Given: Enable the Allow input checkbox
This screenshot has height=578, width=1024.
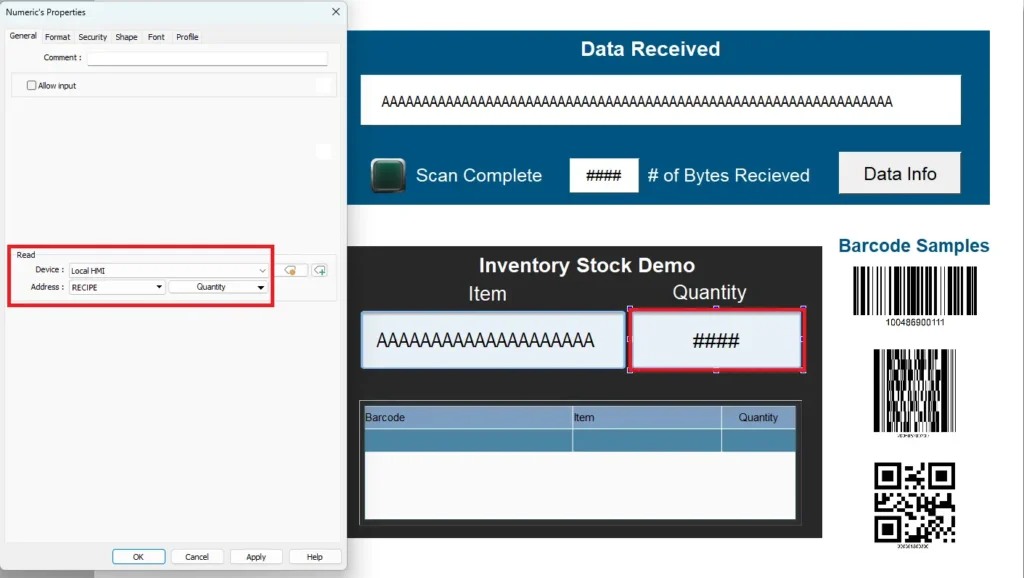Looking at the screenshot, I should pyautogui.click(x=32, y=86).
